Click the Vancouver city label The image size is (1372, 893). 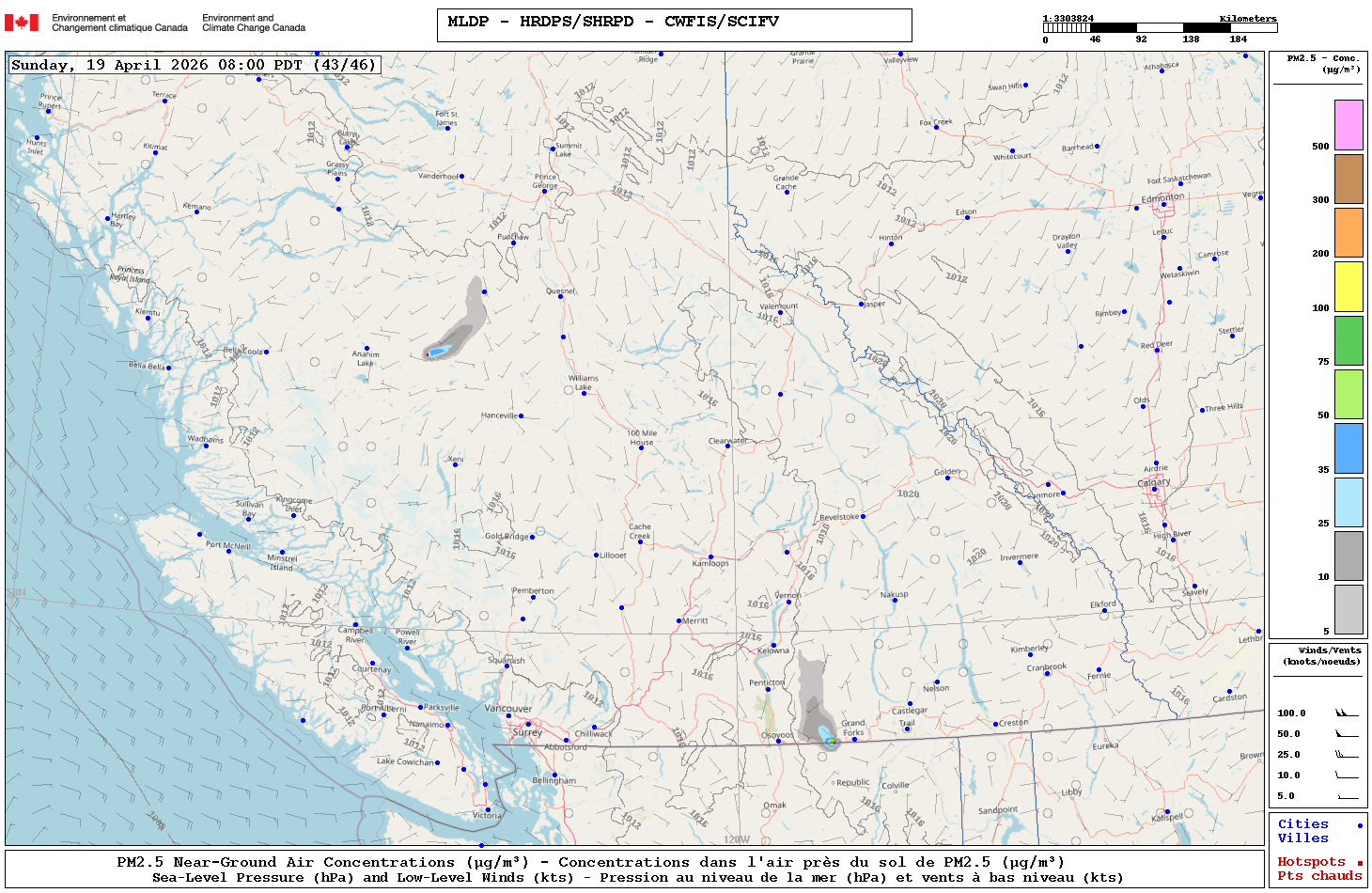(x=507, y=709)
